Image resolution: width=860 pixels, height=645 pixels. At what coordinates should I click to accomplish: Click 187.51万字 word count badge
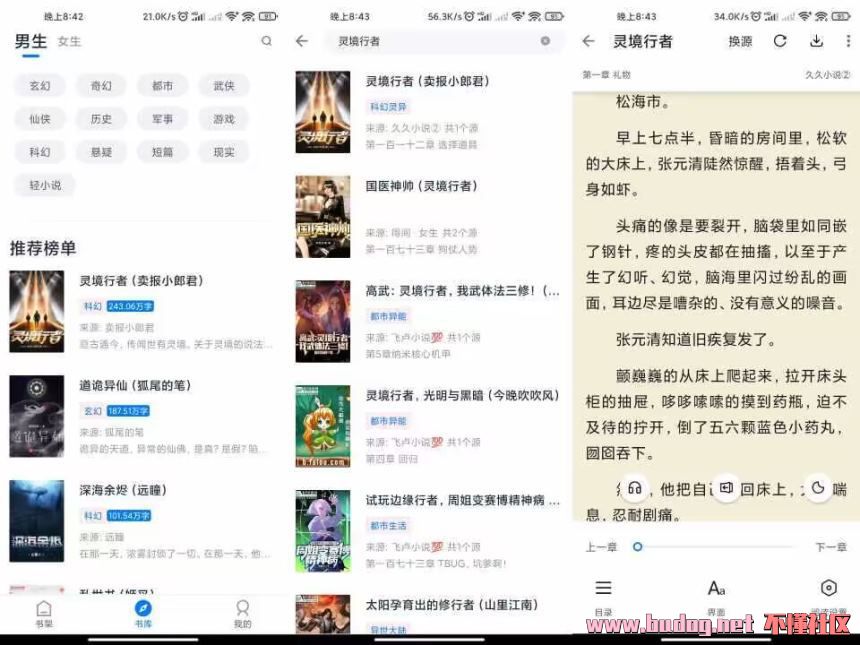click(x=128, y=411)
